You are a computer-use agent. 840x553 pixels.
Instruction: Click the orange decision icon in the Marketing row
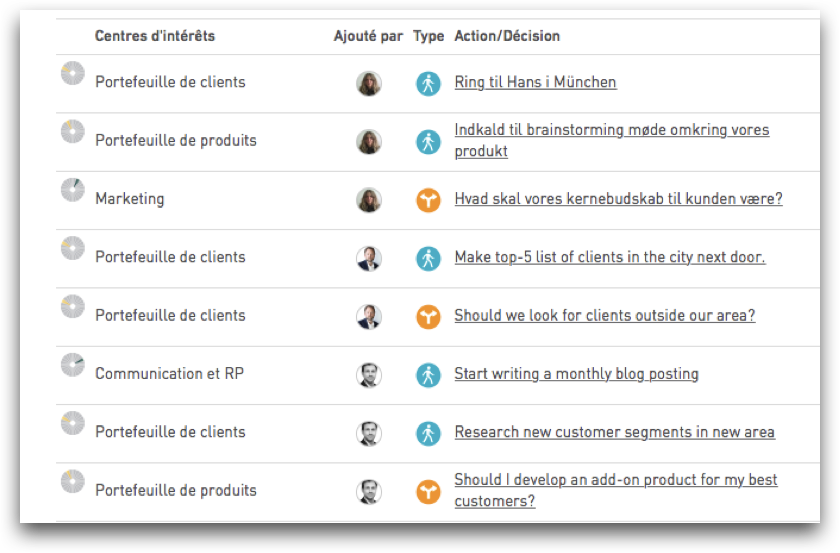click(x=428, y=200)
